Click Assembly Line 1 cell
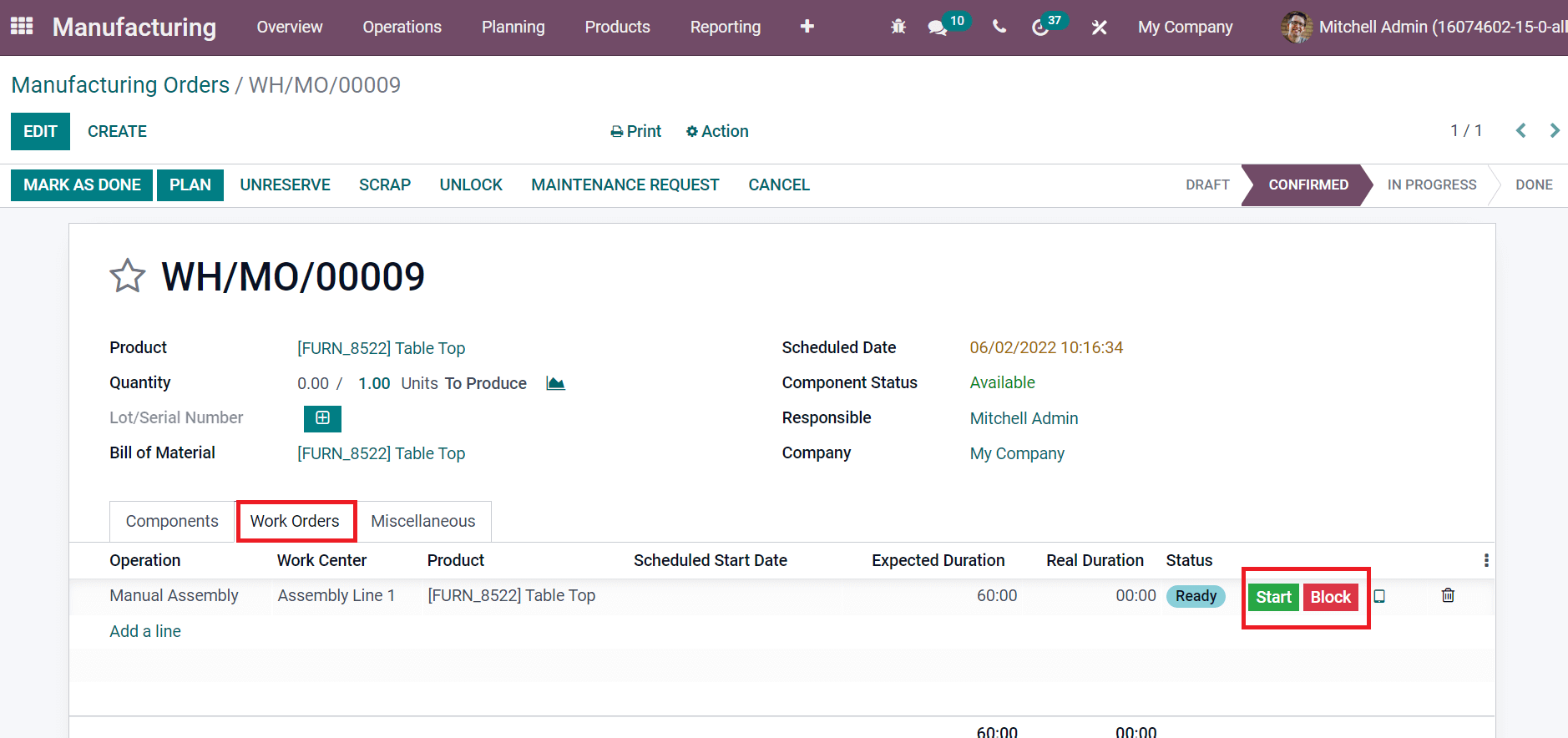The height and width of the screenshot is (738, 1568). click(336, 595)
